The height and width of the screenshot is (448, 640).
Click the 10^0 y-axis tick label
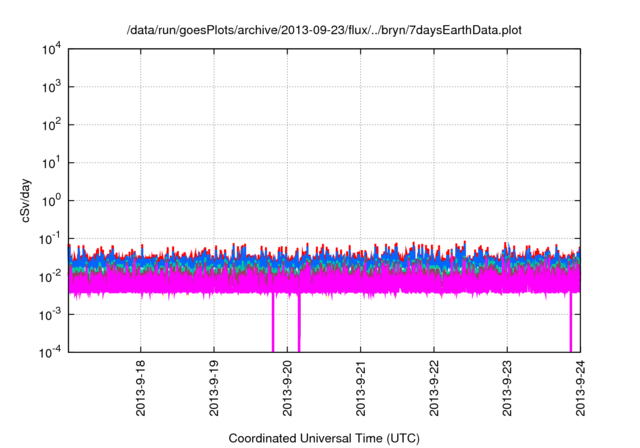(51, 200)
